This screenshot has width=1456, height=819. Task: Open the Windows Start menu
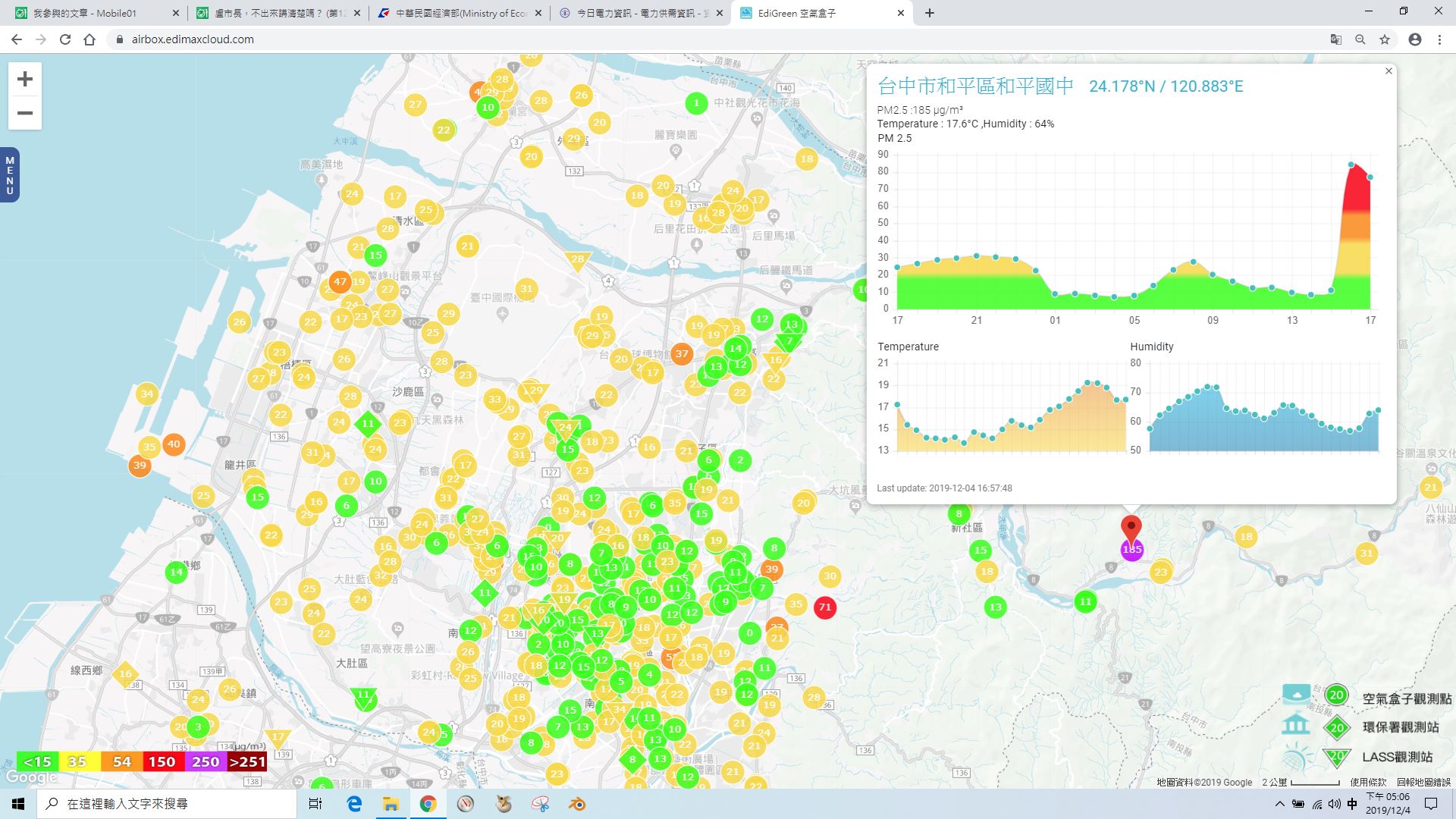coord(18,804)
